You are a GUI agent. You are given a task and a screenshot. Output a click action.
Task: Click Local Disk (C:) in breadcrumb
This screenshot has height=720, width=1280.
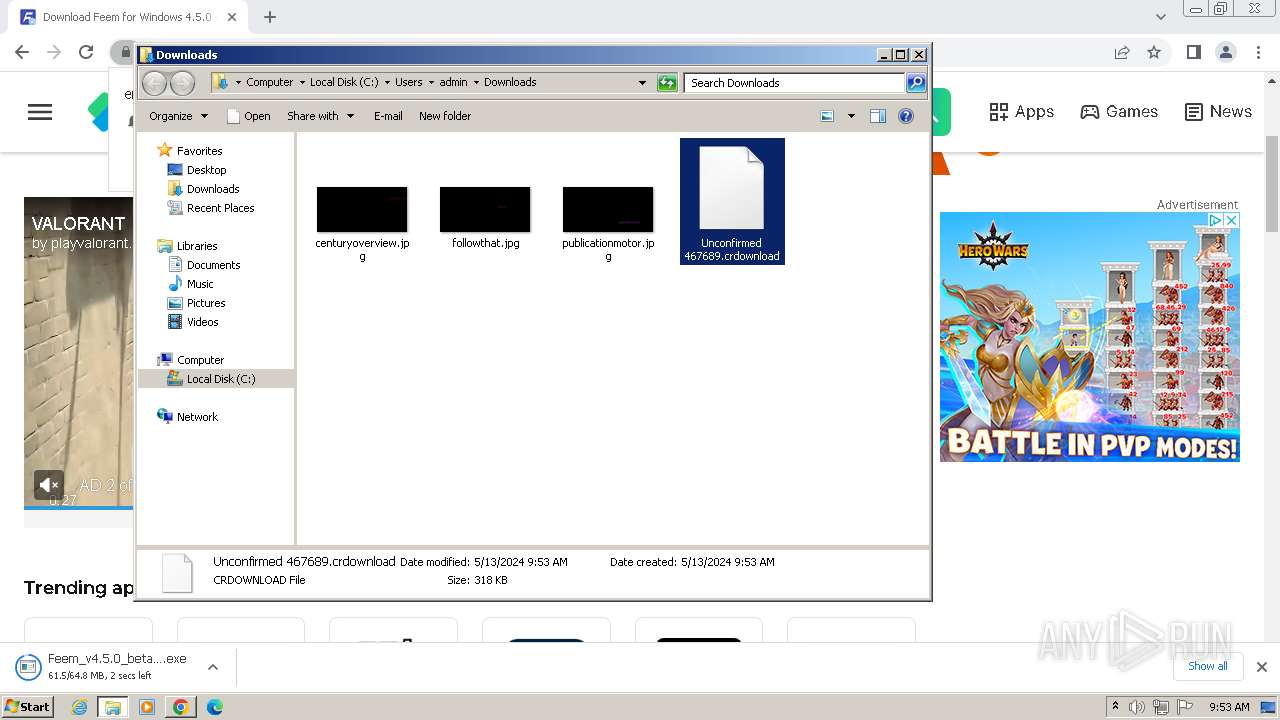(344, 82)
